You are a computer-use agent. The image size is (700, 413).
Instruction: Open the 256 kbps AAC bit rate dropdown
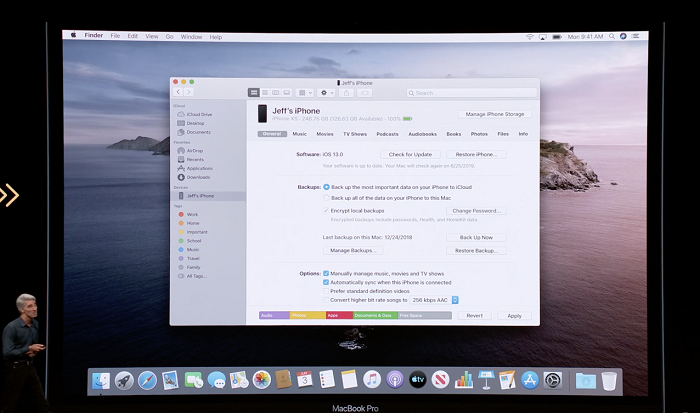(434, 300)
